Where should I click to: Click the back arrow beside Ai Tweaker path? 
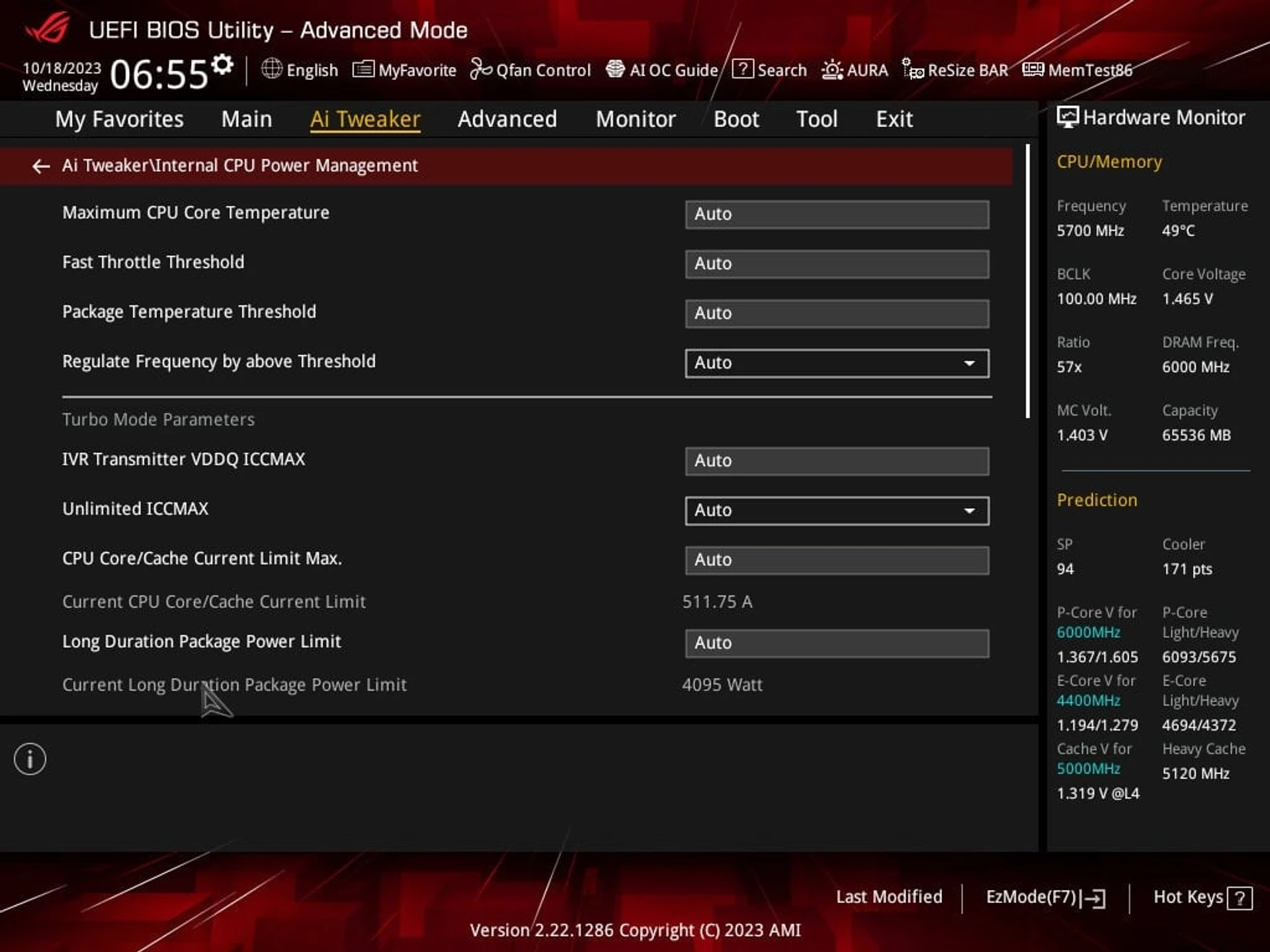tap(41, 166)
